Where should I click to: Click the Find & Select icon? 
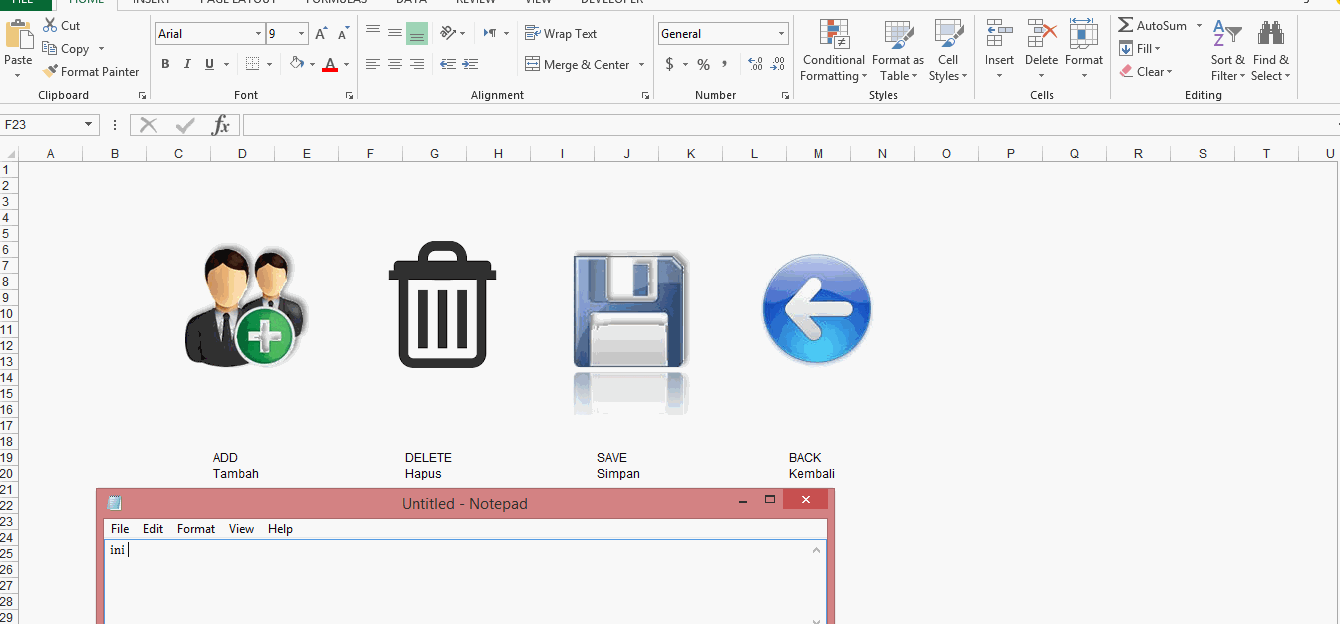(x=1270, y=50)
